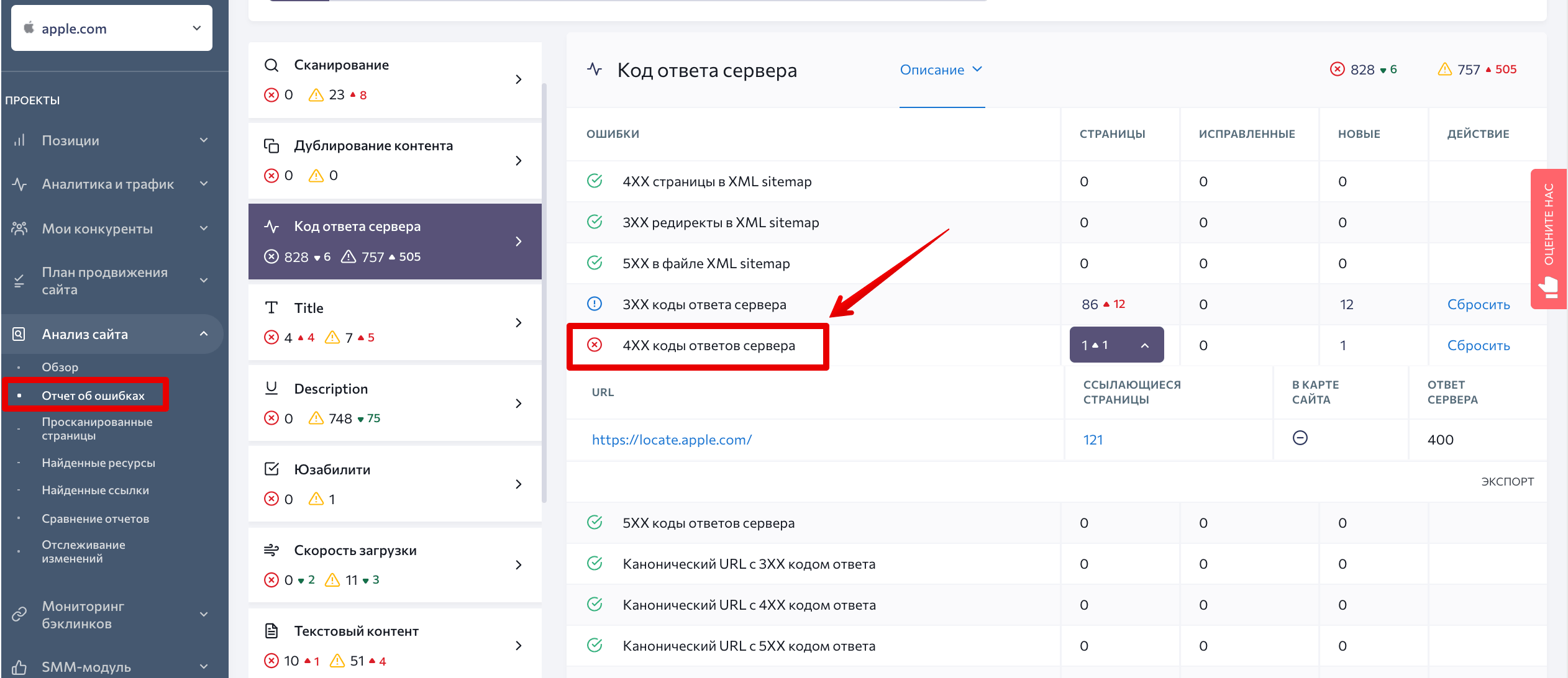Click the Анализ сайта magnifier icon
Viewport: 1568px width, 678px height.
(19, 334)
